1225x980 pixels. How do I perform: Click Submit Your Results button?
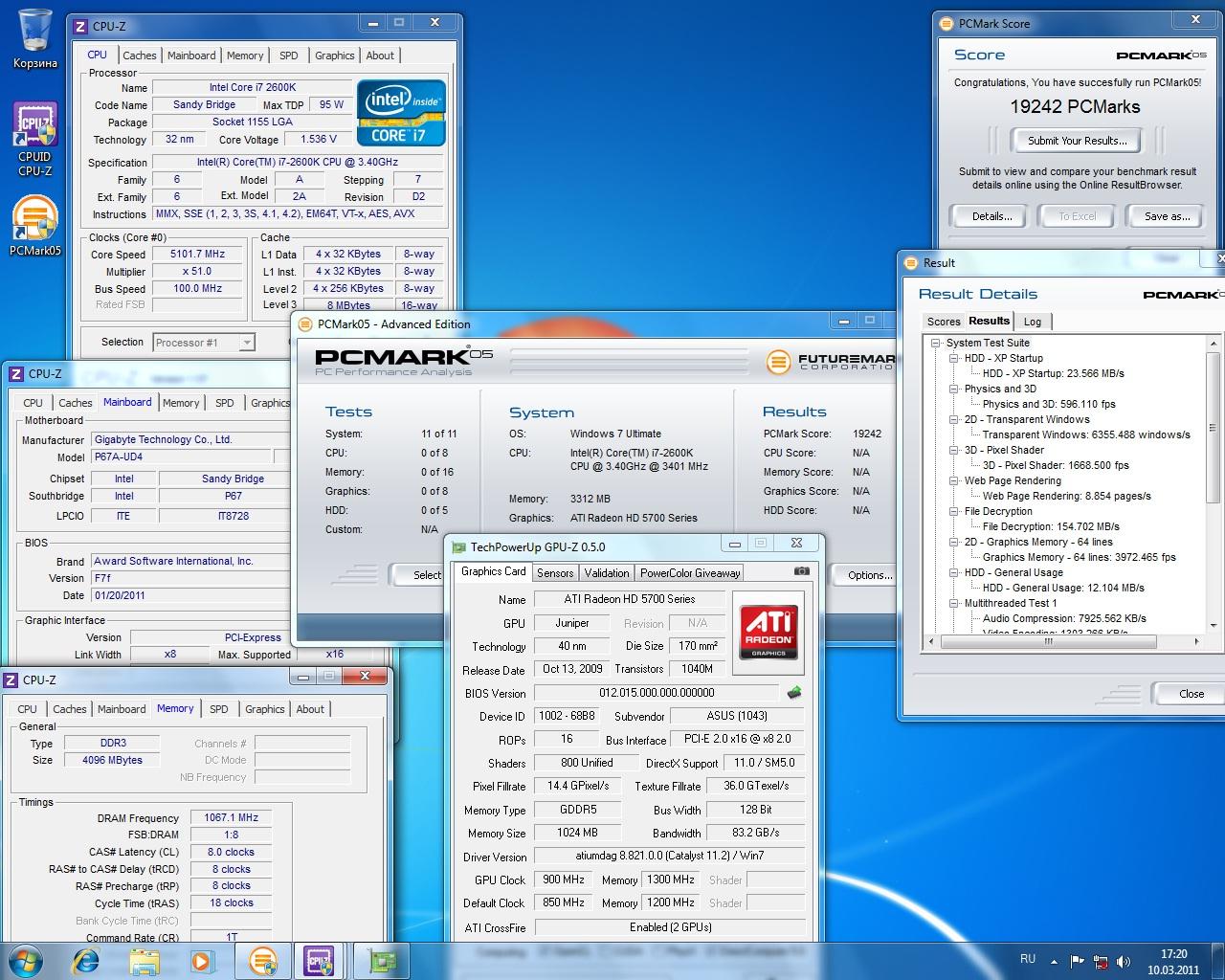(1078, 141)
